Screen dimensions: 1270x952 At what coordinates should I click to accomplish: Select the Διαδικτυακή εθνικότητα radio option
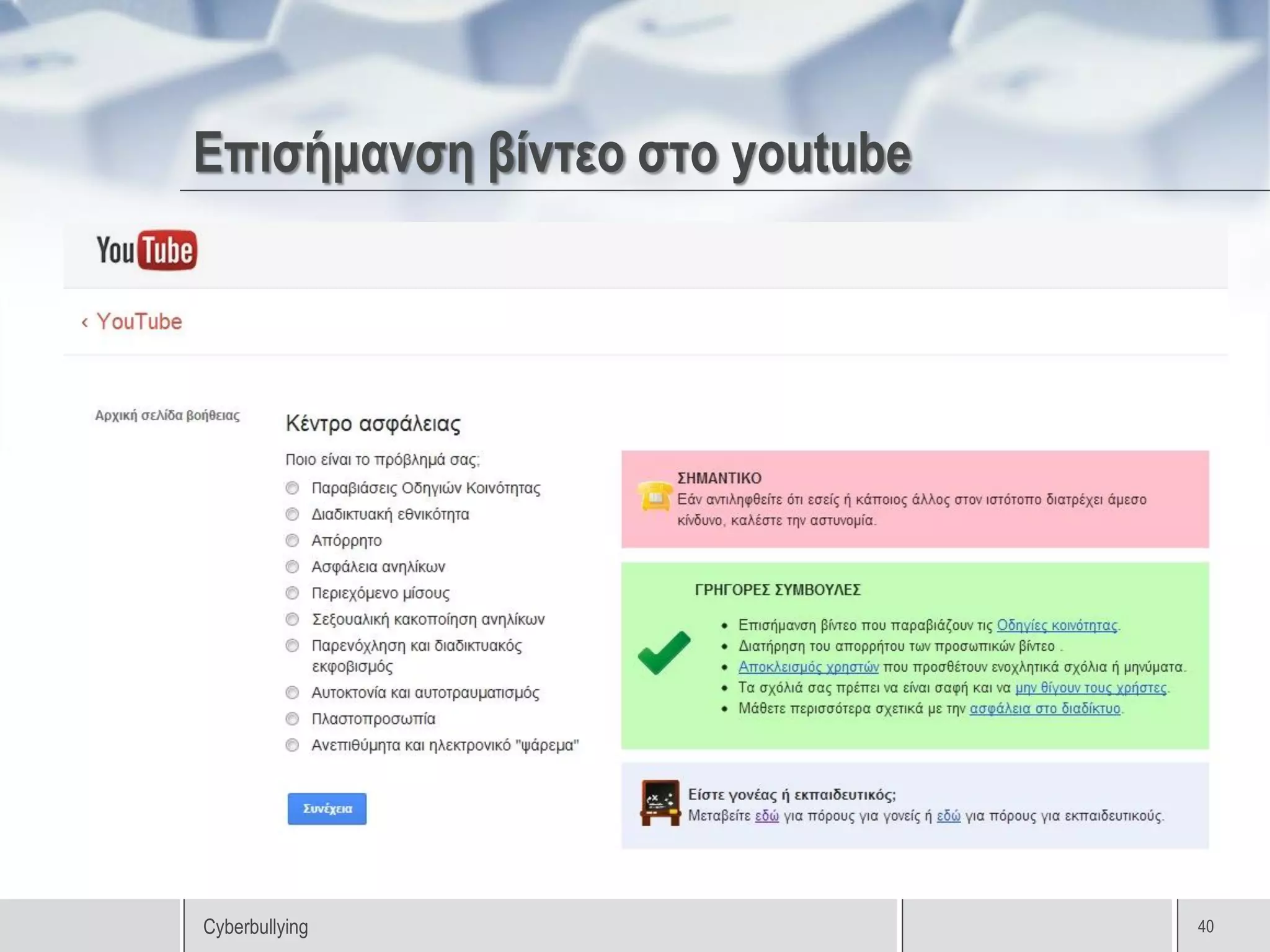click(x=292, y=514)
